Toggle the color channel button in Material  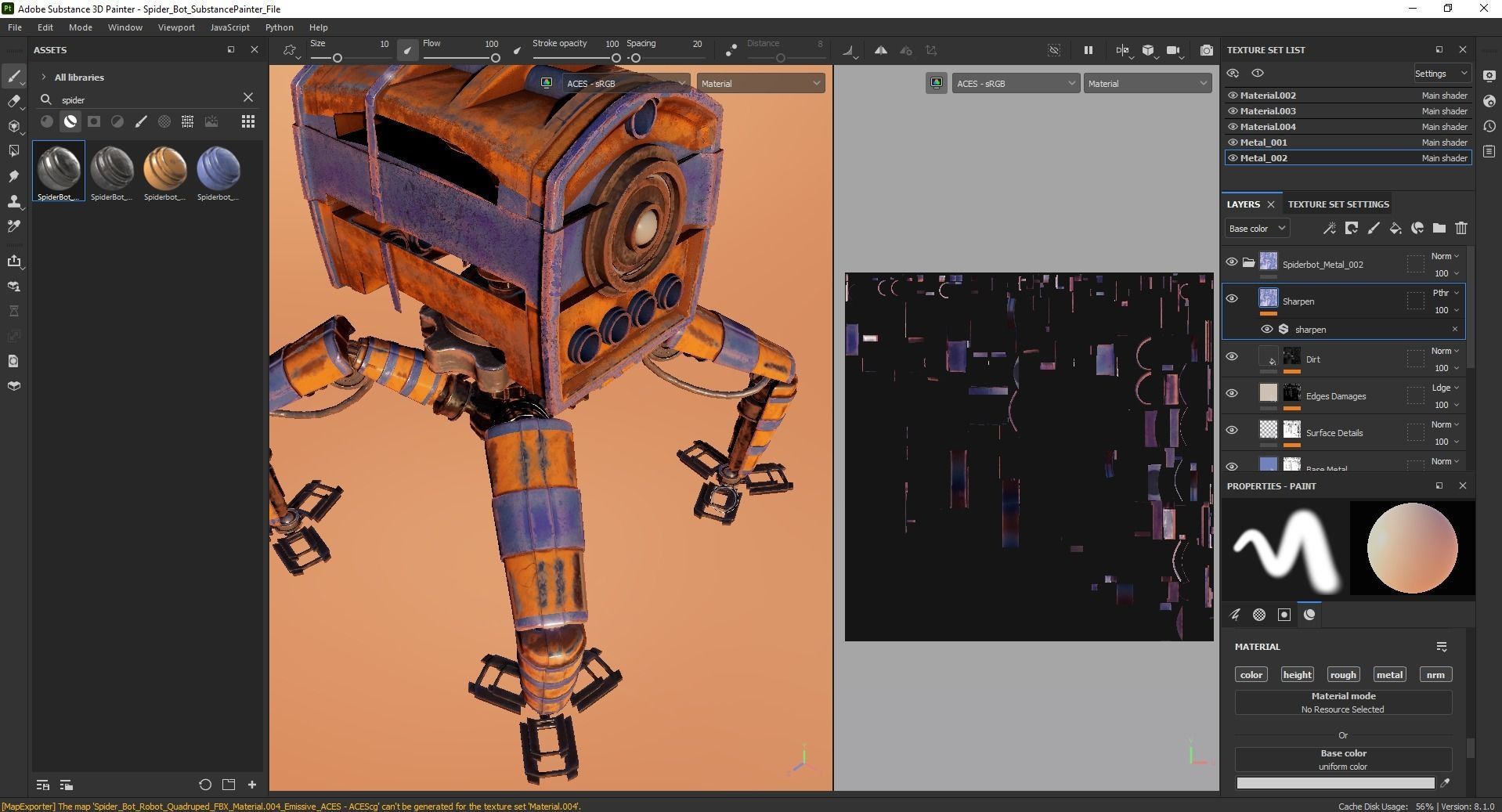point(1251,675)
